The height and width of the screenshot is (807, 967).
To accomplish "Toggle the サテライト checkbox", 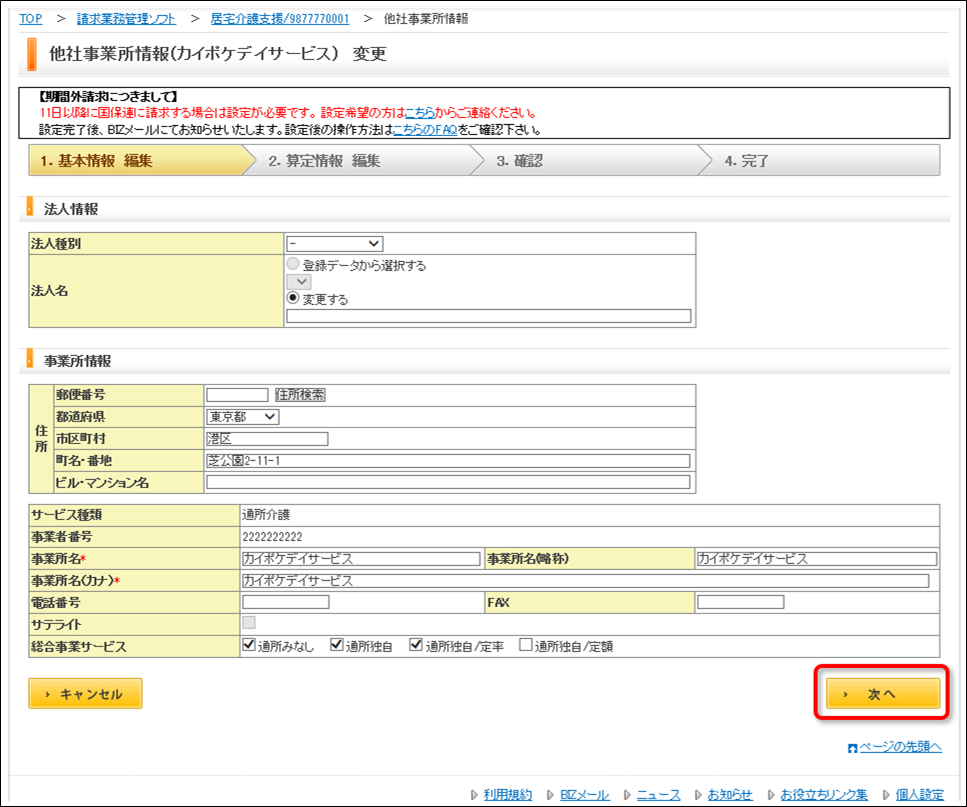I will point(249,623).
